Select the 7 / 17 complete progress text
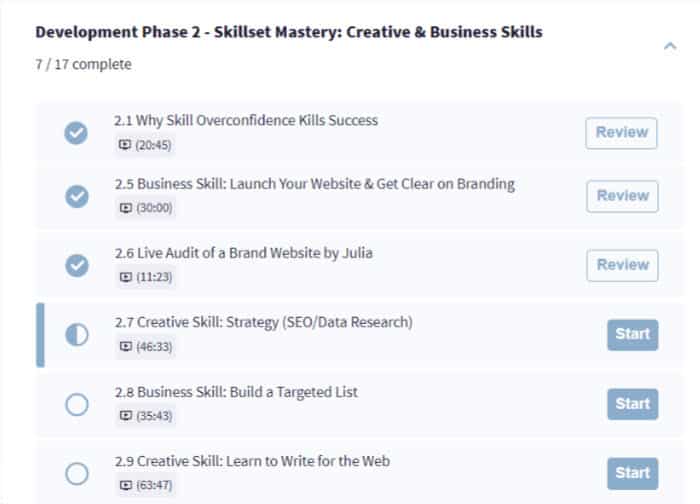 click(x=82, y=65)
